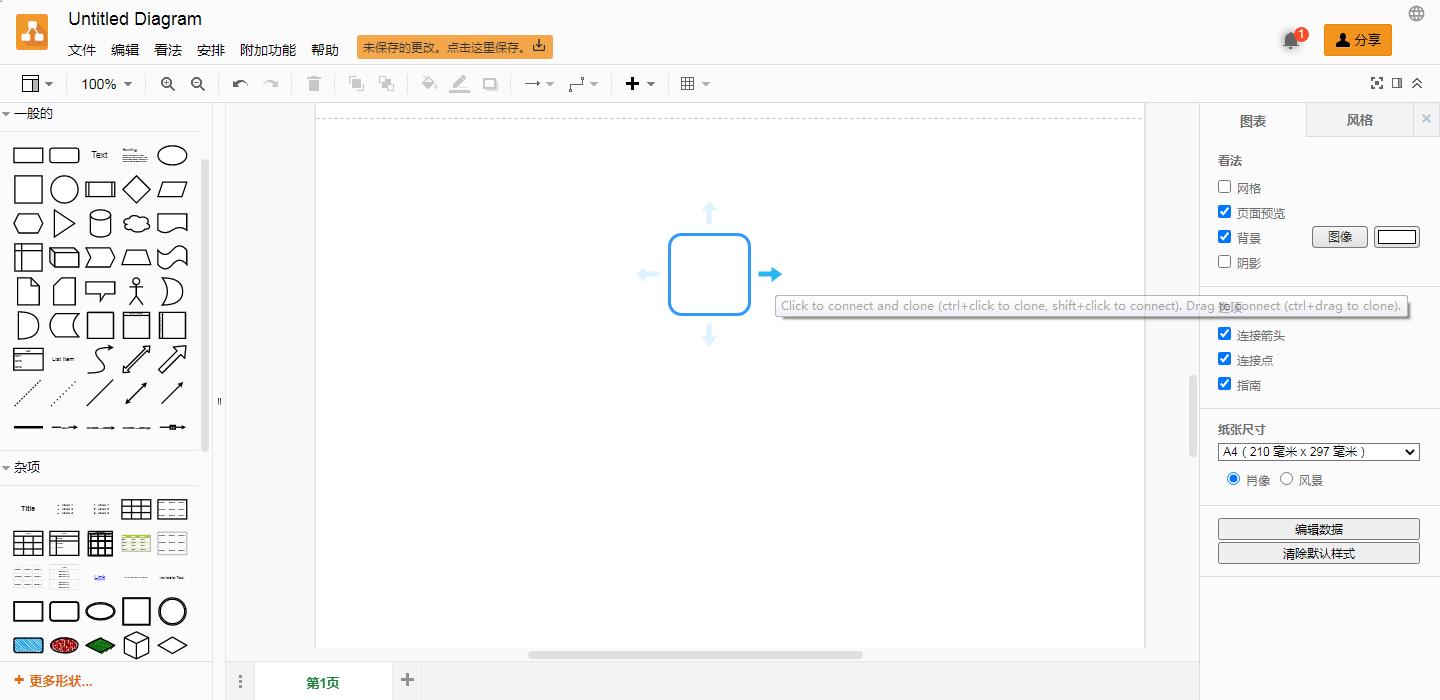Click the 编辑数据 button
This screenshot has width=1440, height=700.
[x=1318, y=529]
